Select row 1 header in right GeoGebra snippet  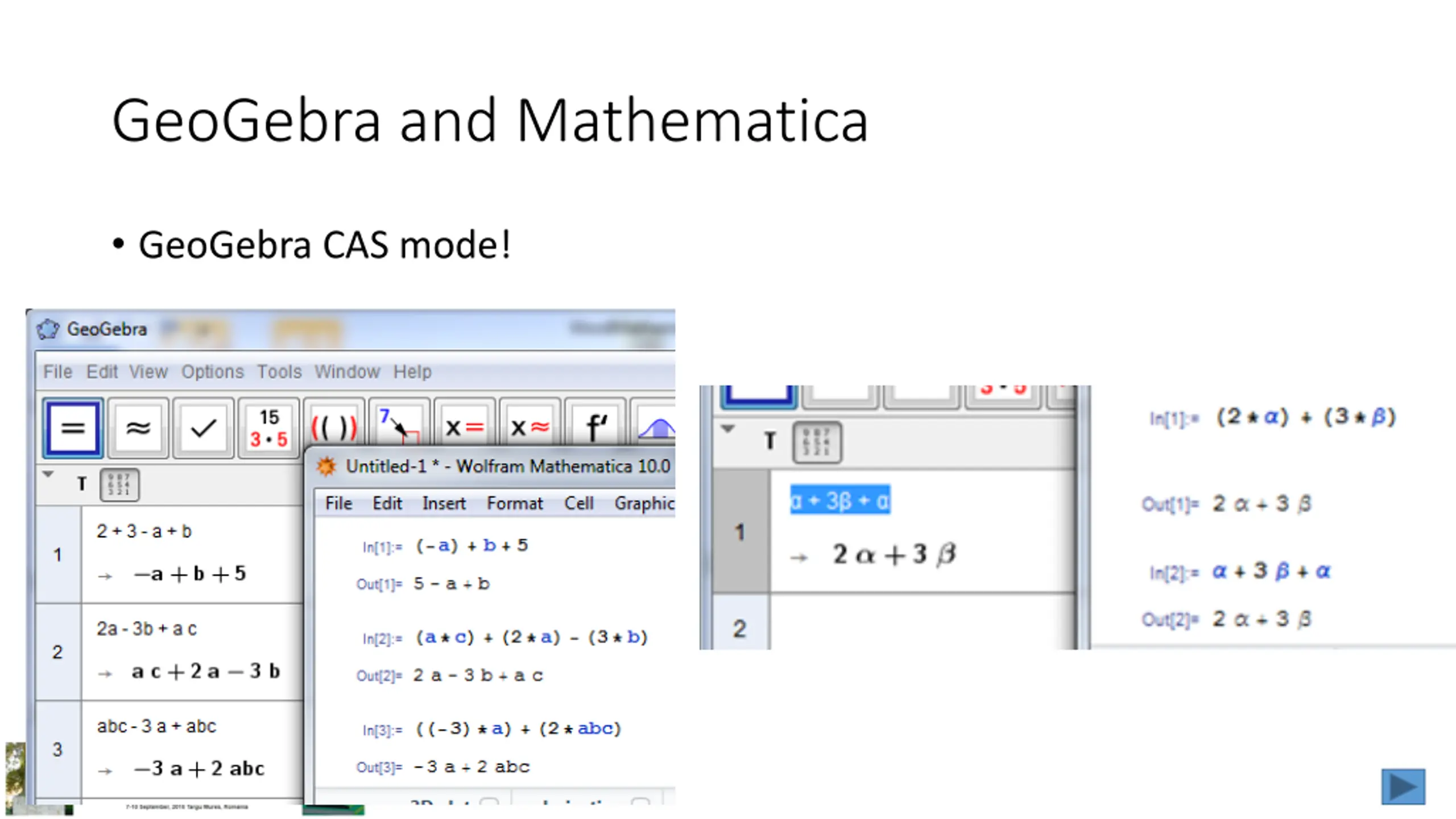coord(741,532)
